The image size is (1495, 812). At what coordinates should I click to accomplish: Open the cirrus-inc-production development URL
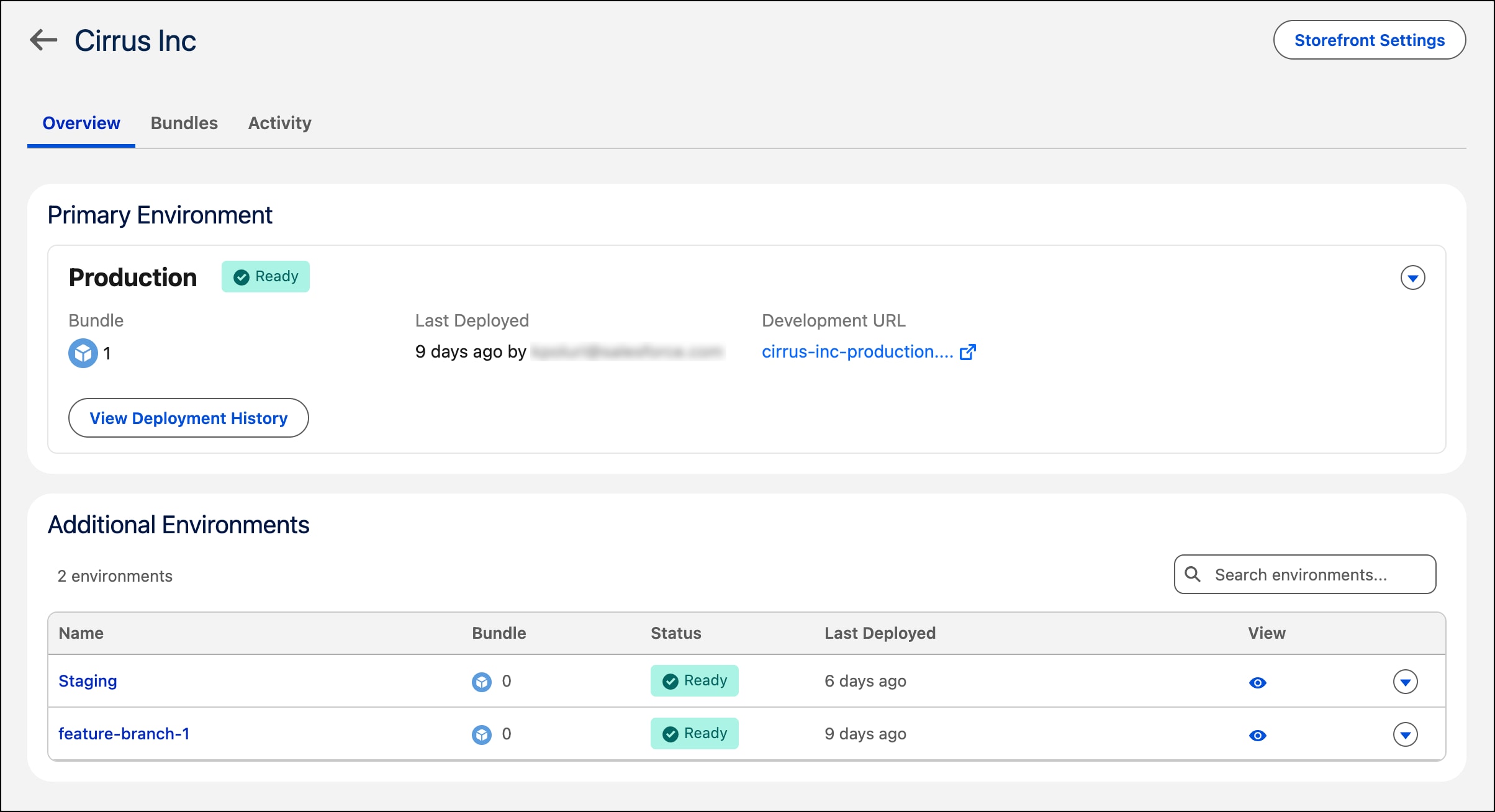[x=857, y=352]
